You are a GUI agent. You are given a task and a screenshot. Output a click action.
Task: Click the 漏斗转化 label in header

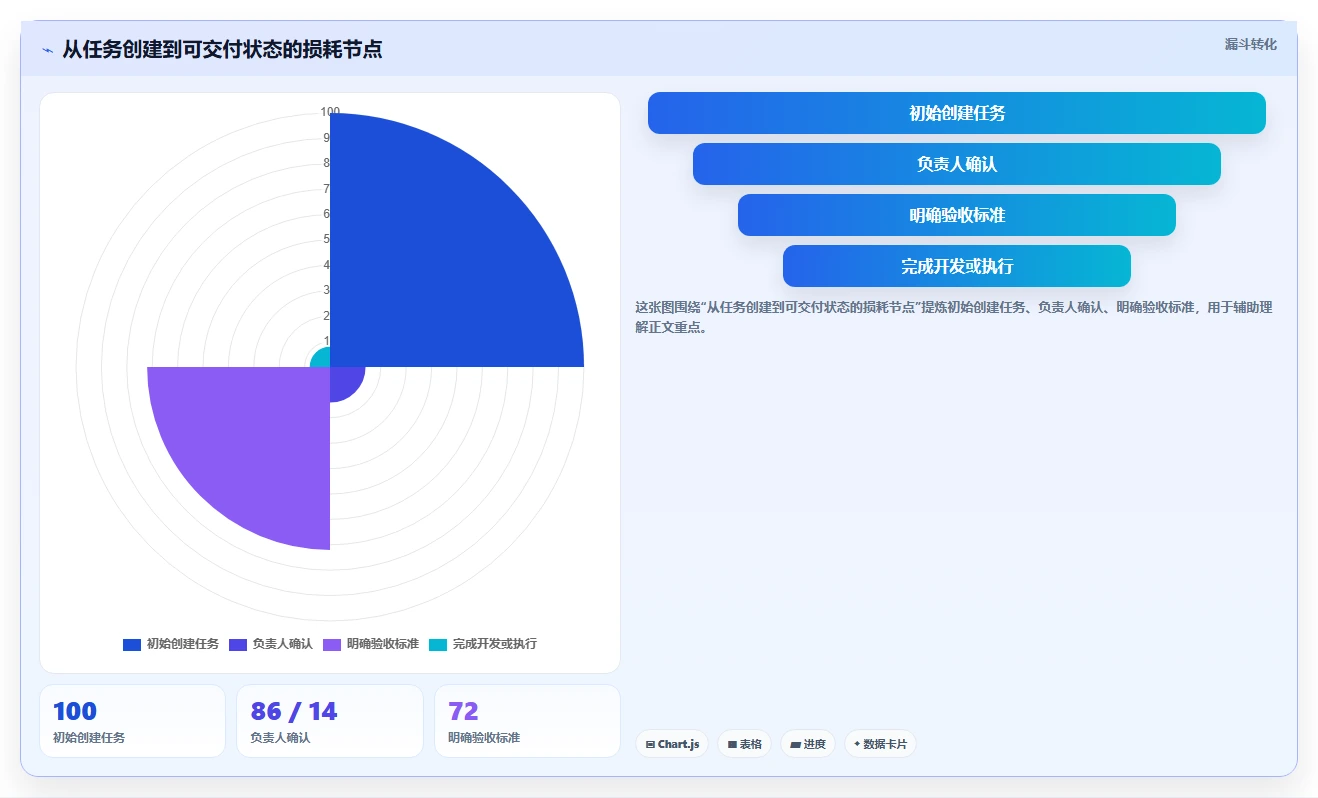[x=1250, y=44]
